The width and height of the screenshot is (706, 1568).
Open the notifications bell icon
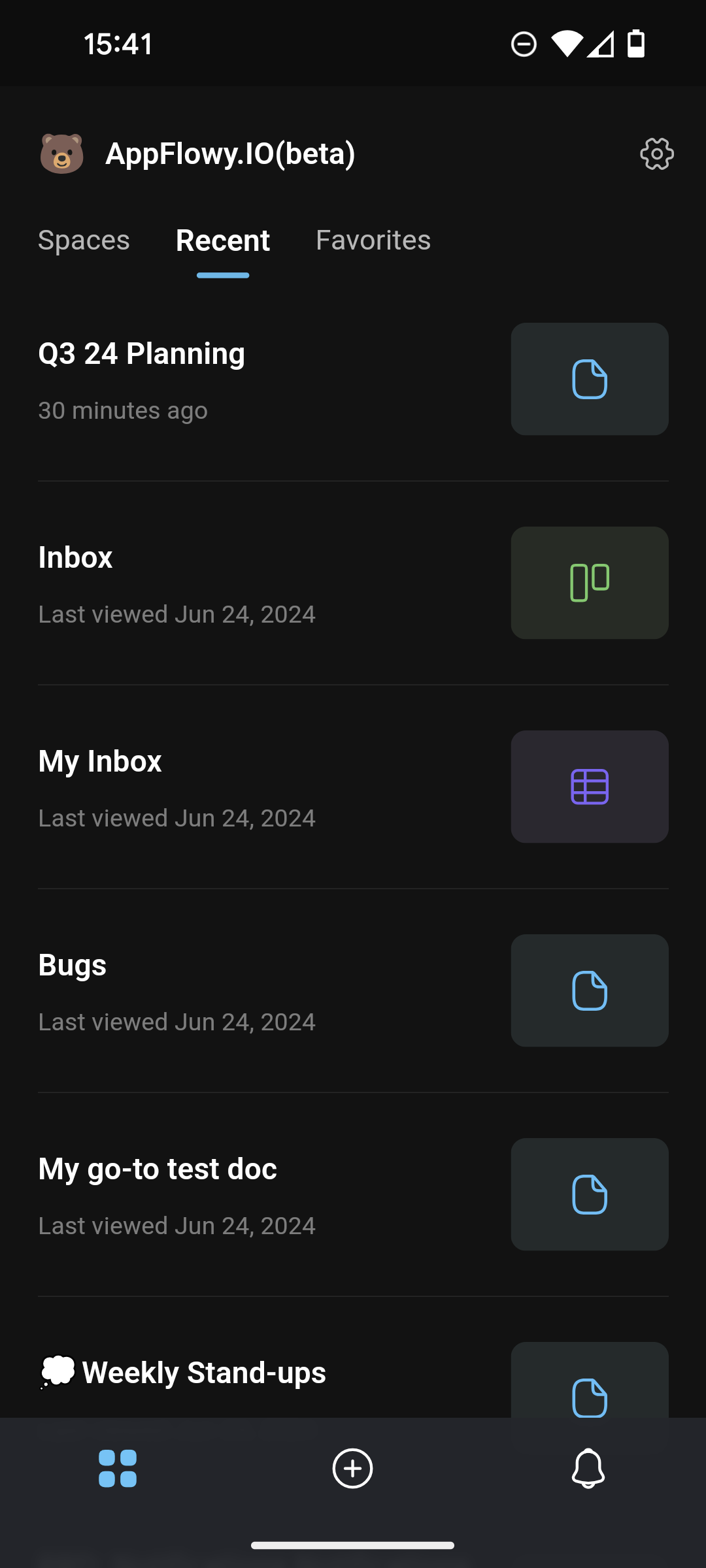[588, 1468]
